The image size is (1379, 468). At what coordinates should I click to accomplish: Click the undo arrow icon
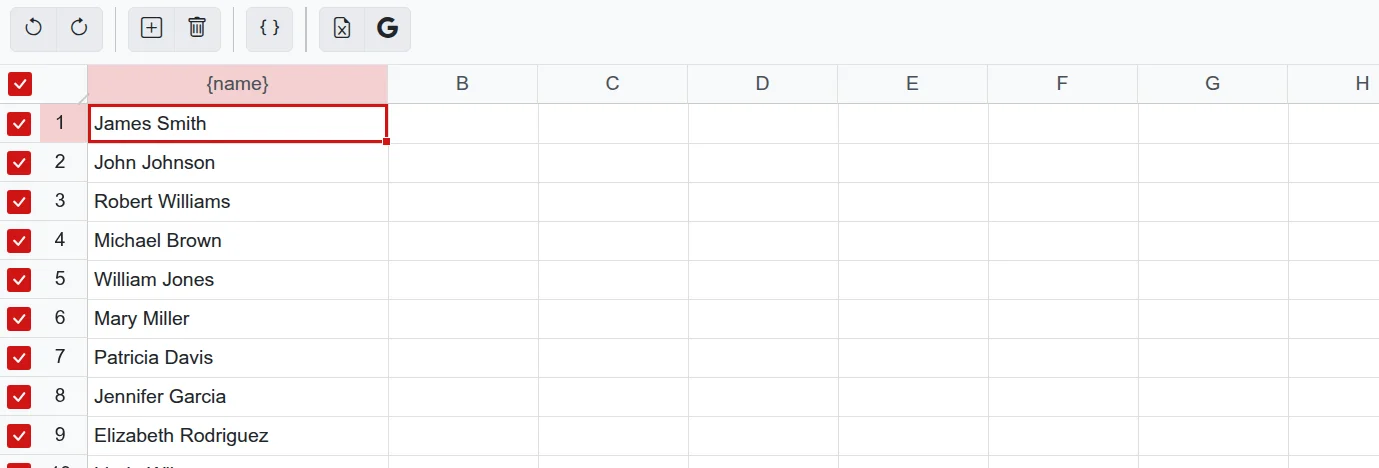pyautogui.click(x=34, y=28)
